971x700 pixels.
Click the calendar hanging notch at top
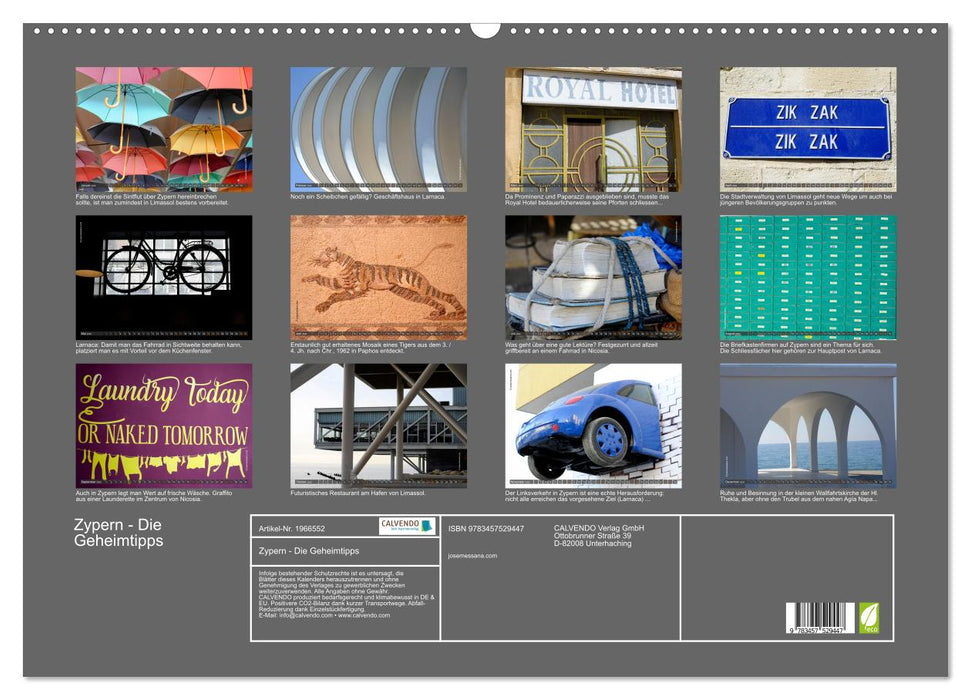point(485,29)
